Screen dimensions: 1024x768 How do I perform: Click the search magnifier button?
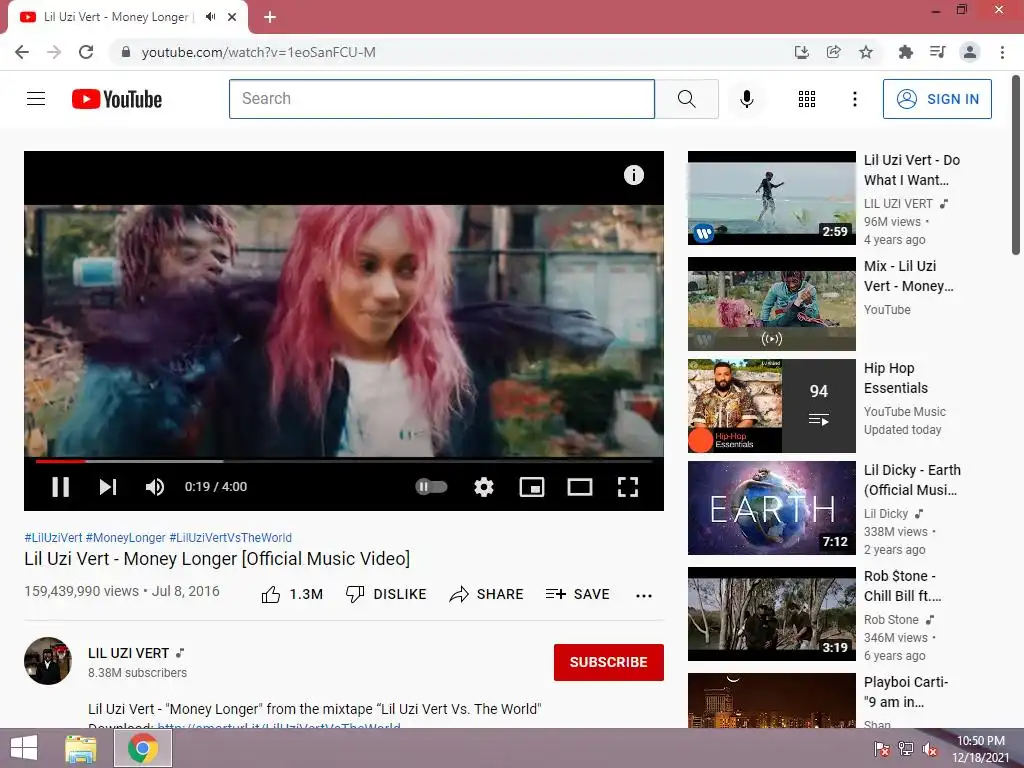(x=686, y=99)
